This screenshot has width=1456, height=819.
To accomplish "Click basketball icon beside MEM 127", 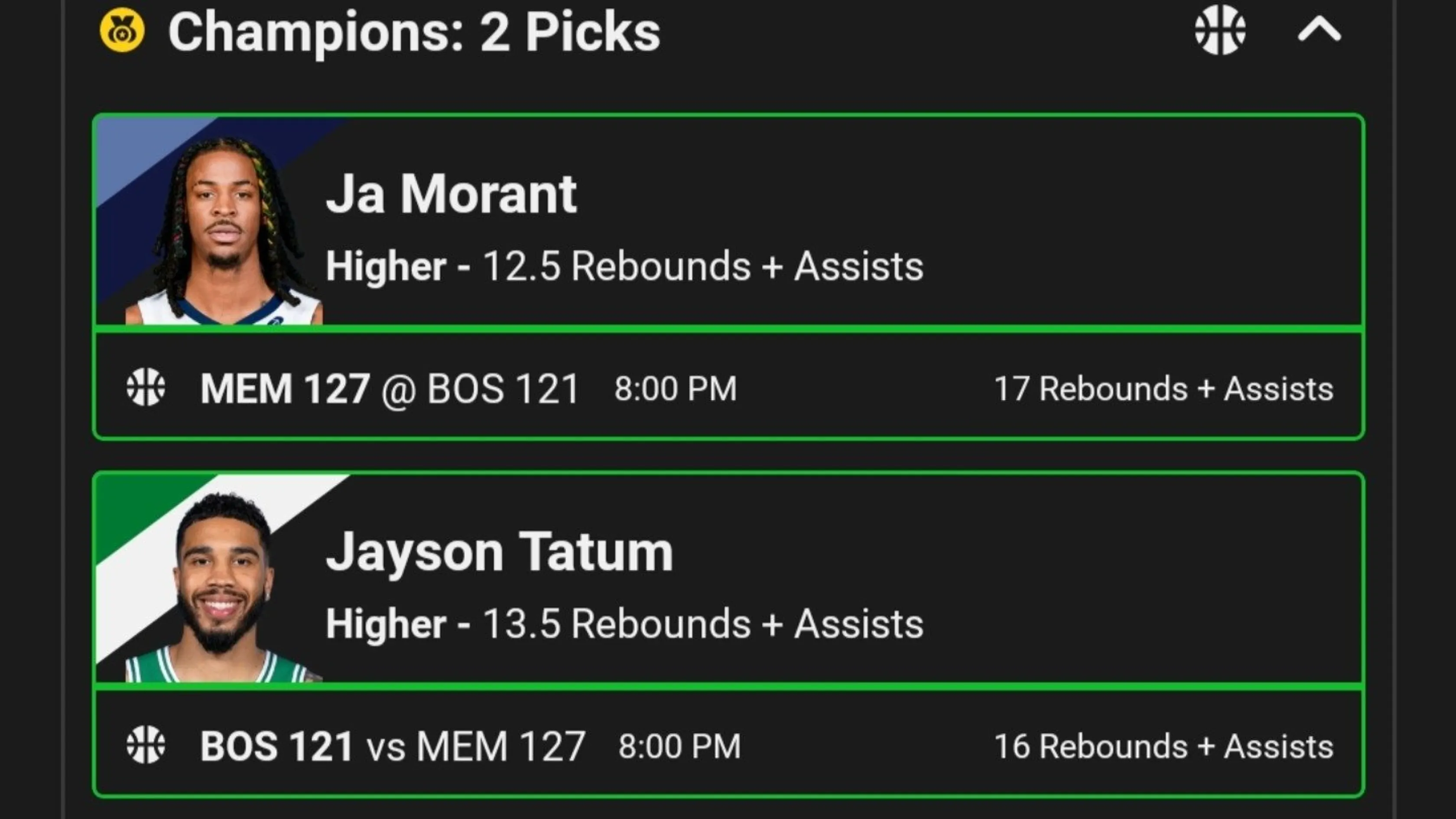I will coord(146,388).
